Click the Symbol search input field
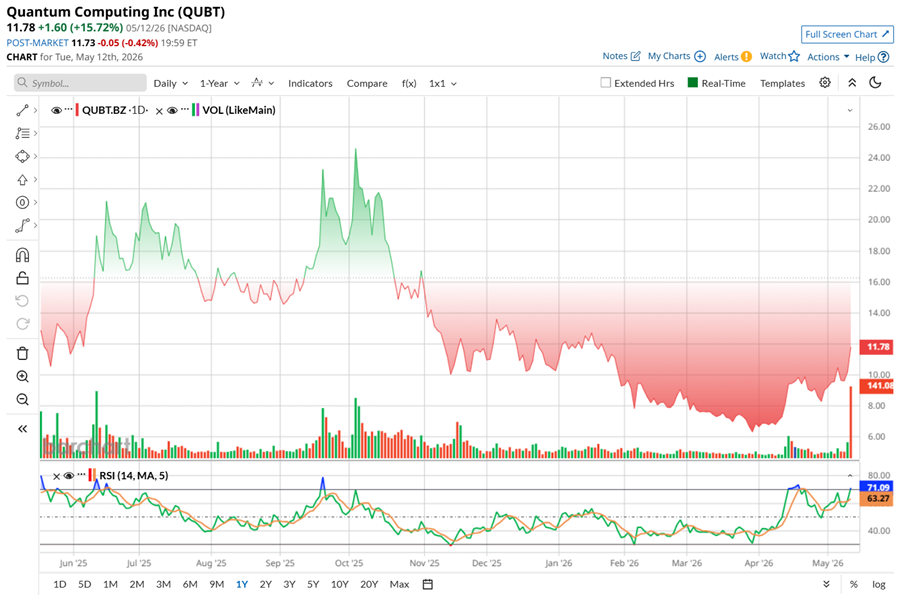 tap(80, 83)
